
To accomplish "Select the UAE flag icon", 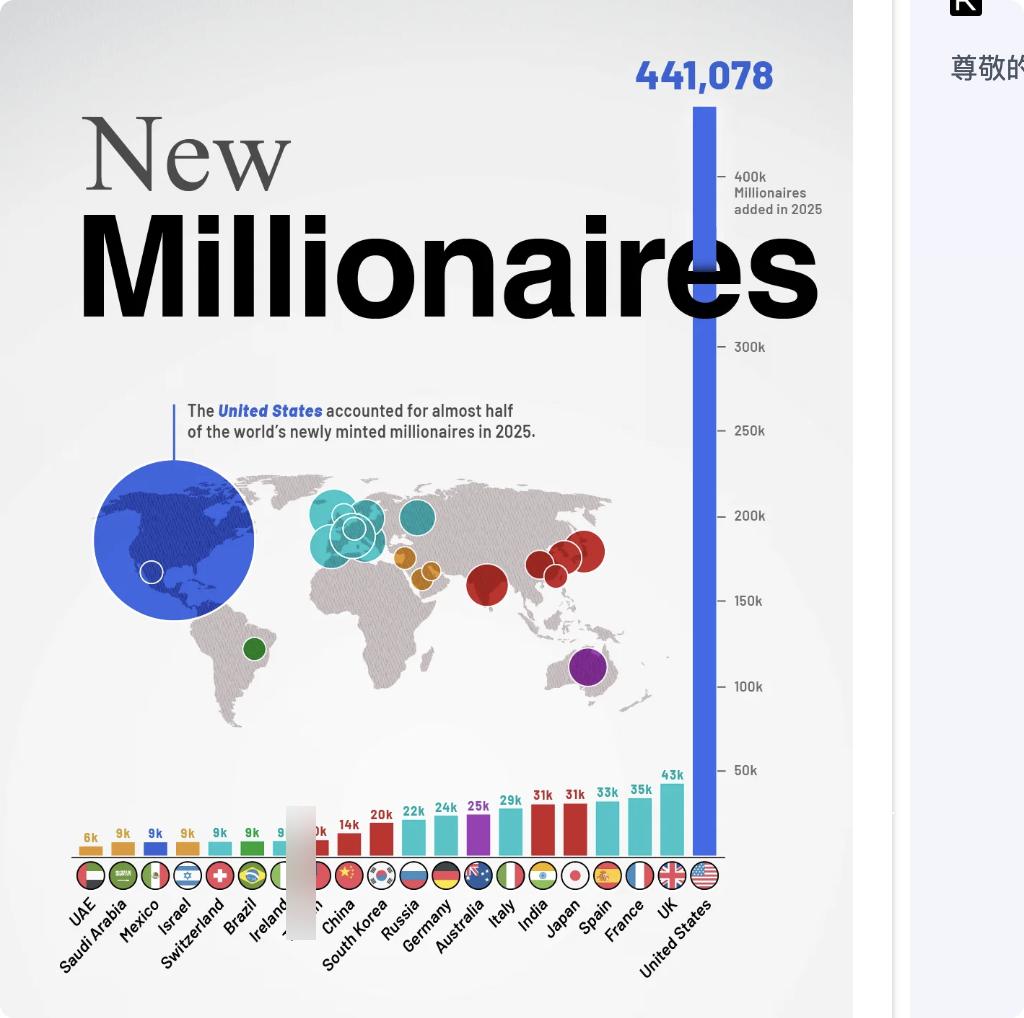I will [x=91, y=876].
